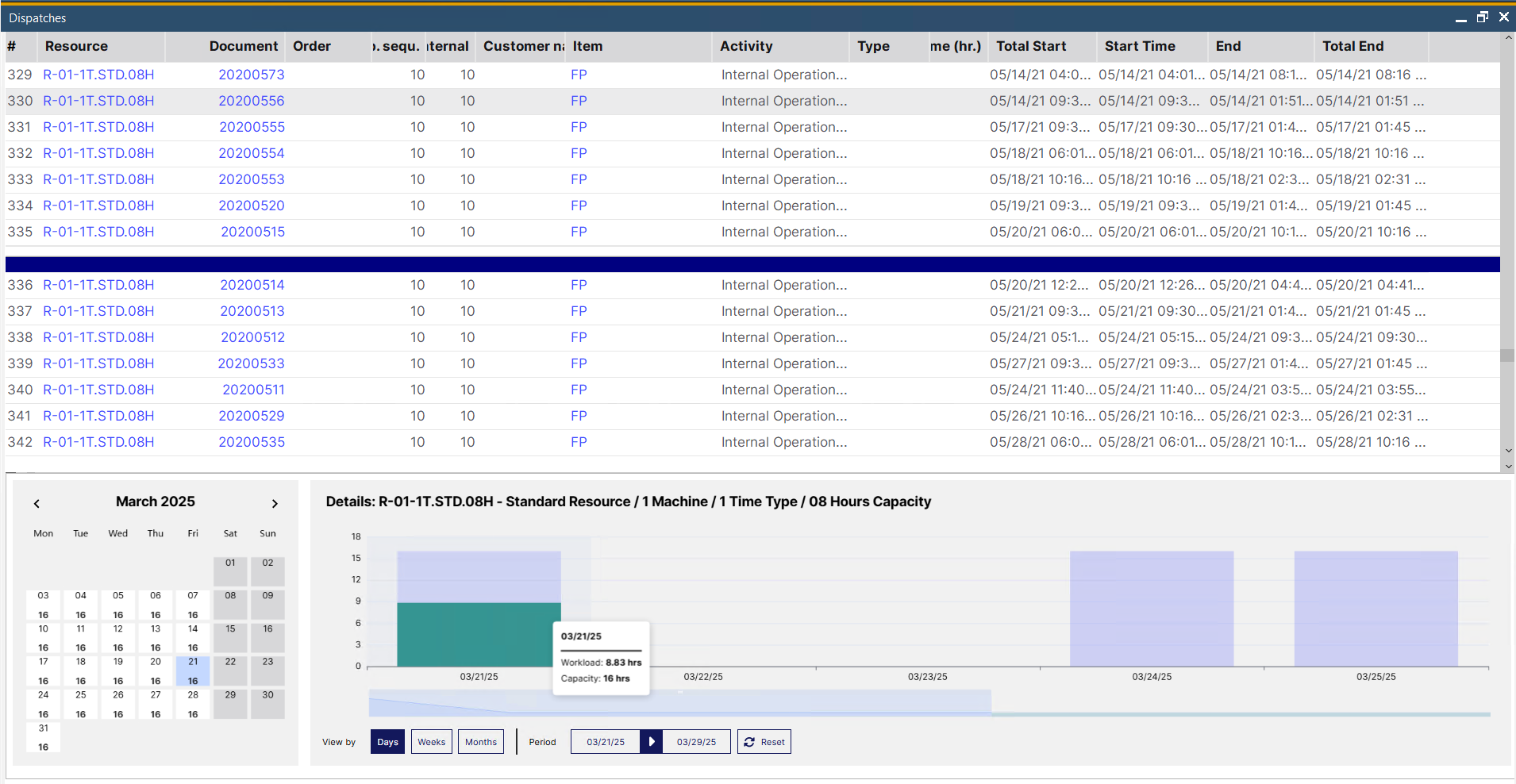Screen dimensions: 1516x784
Task: Close the Dispatches window
Action: 1503,17
